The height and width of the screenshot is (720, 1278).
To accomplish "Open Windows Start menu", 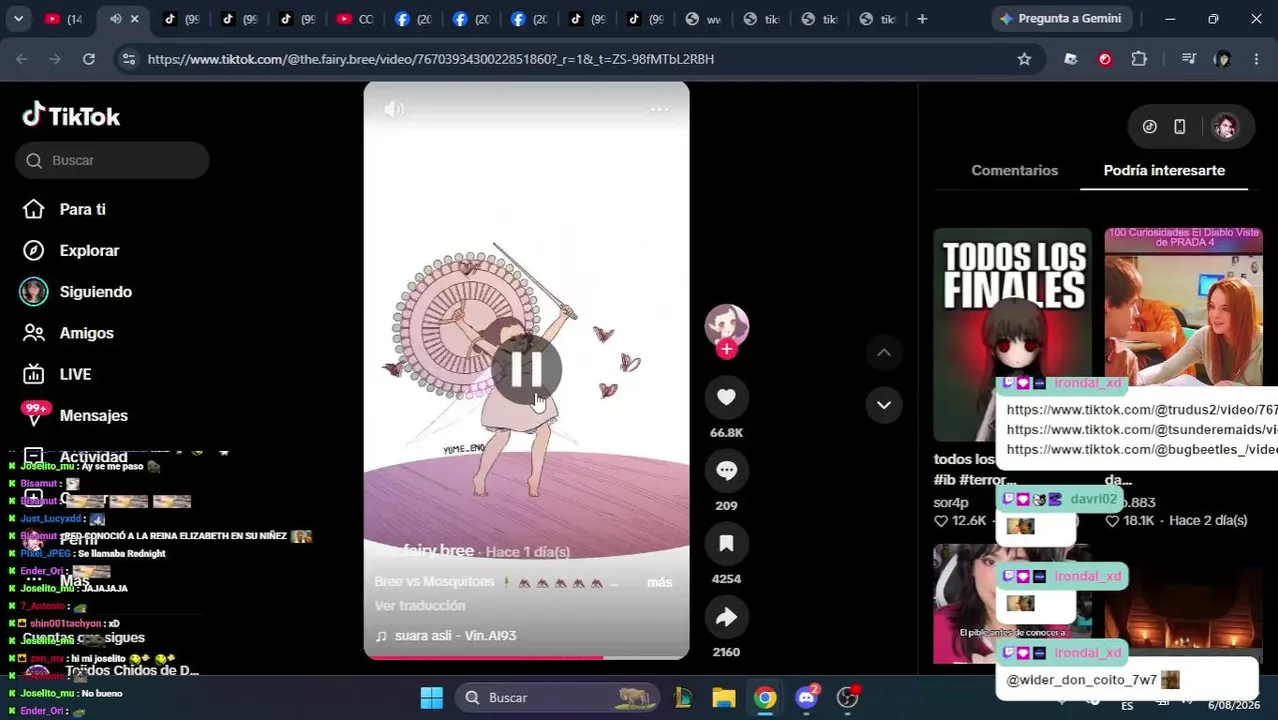I will click(431, 697).
